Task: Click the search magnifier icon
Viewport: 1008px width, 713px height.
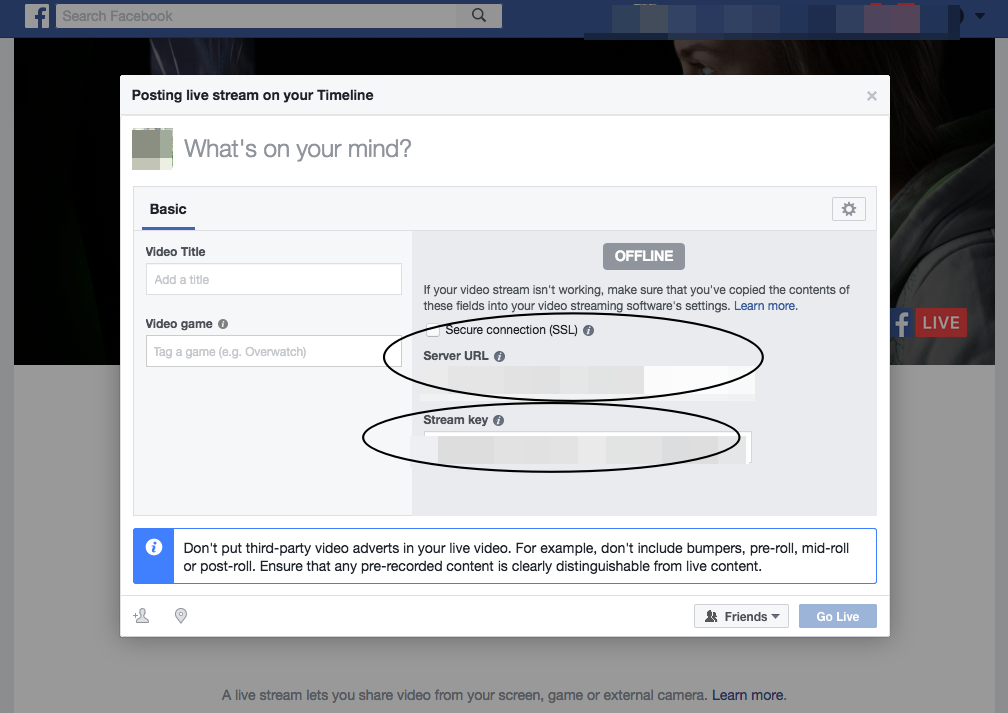Action: tap(479, 15)
